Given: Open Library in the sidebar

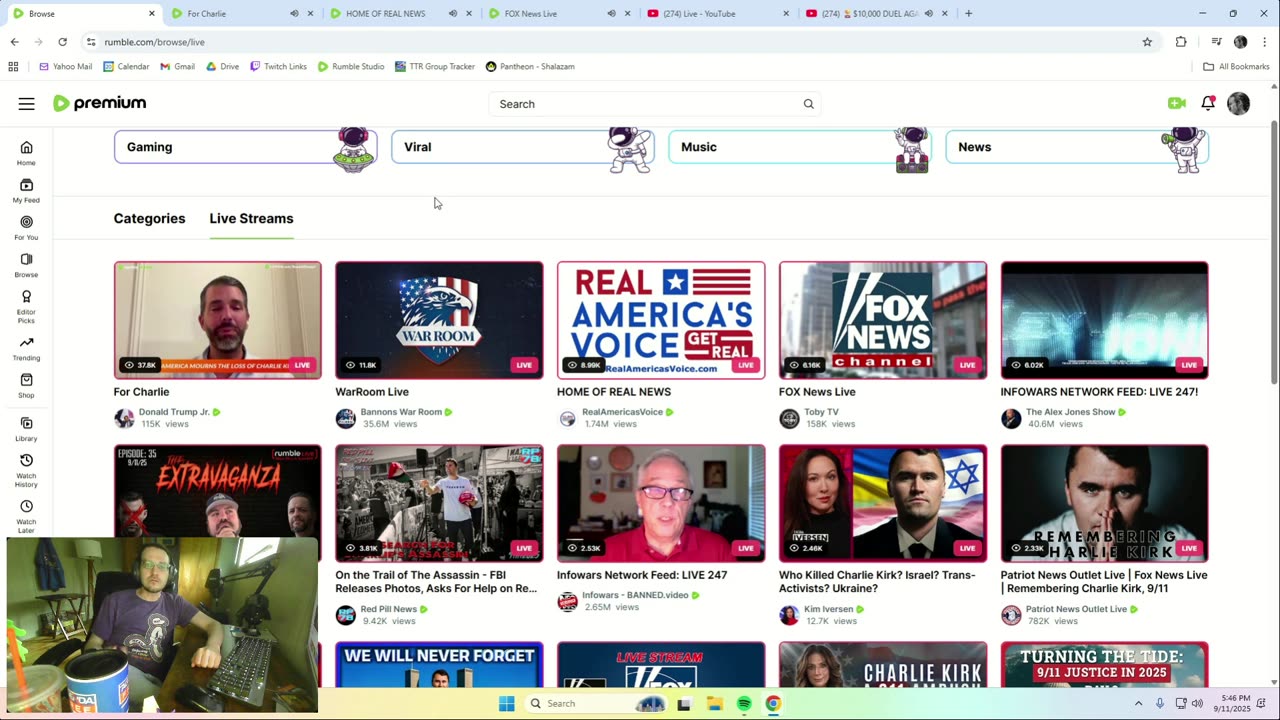Looking at the screenshot, I should tap(26, 429).
